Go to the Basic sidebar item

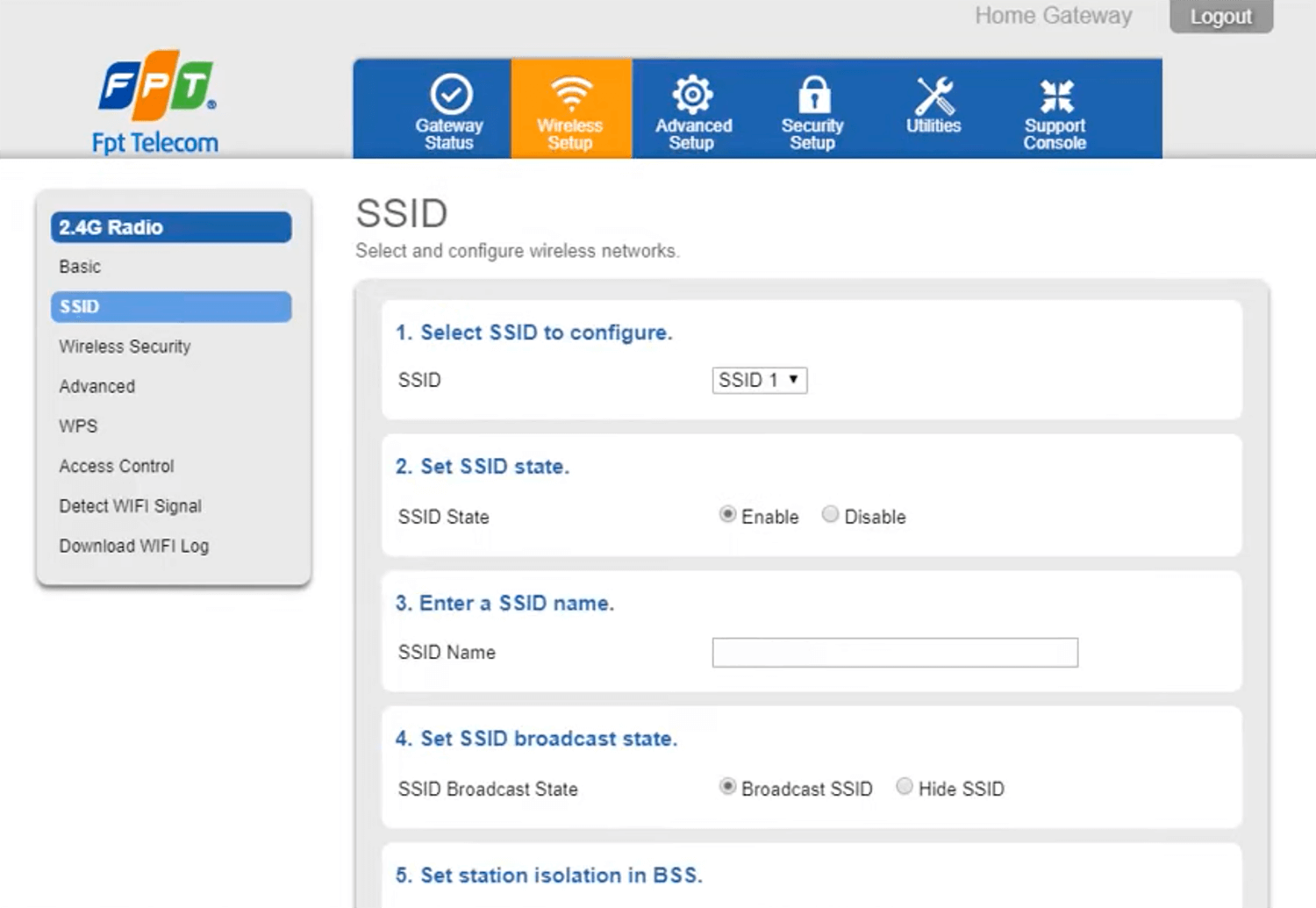pos(80,267)
